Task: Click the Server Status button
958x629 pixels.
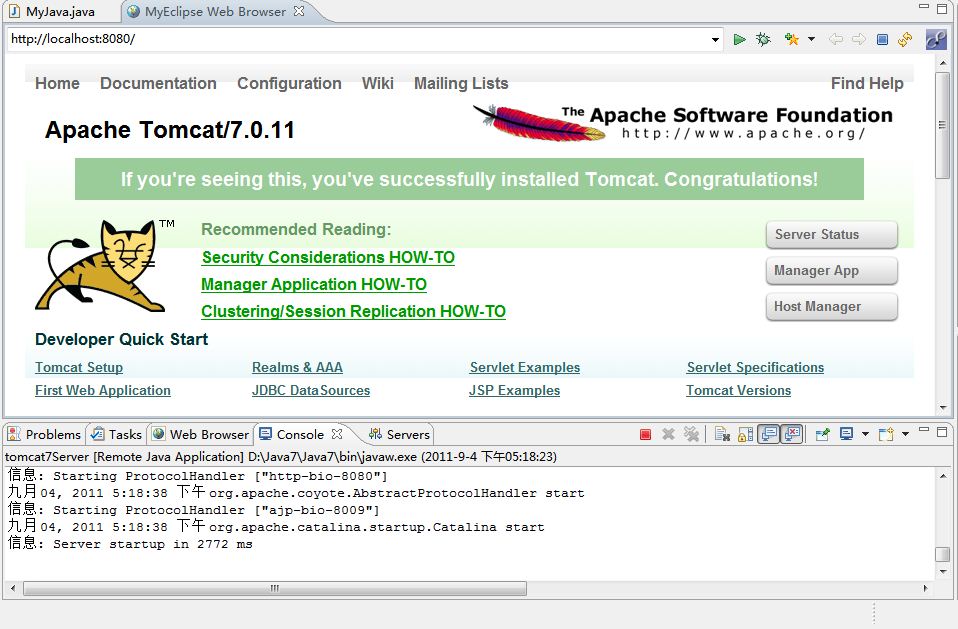Action: (832, 235)
